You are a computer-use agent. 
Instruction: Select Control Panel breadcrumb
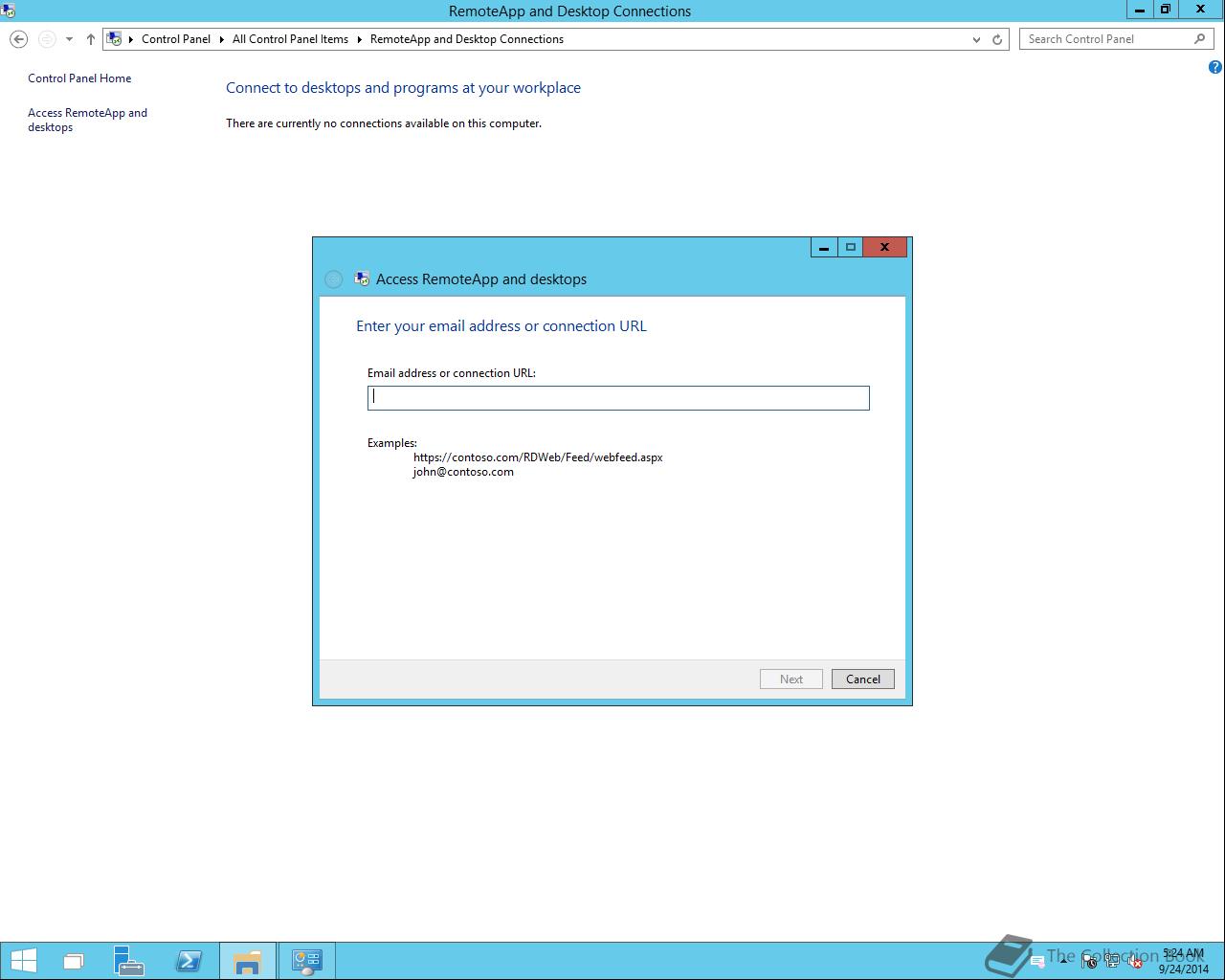point(176,39)
